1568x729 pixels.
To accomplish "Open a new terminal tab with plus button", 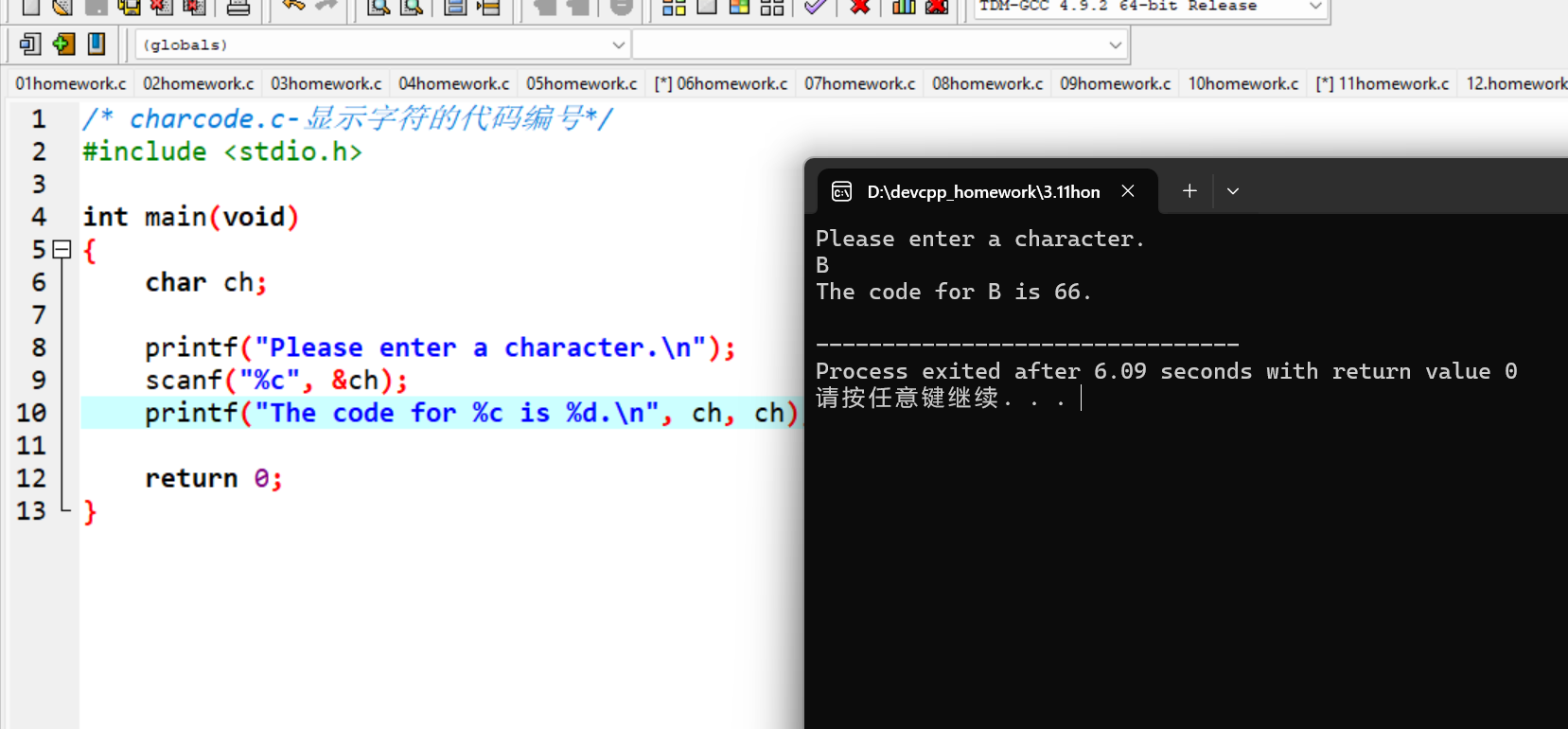I will (x=1189, y=191).
